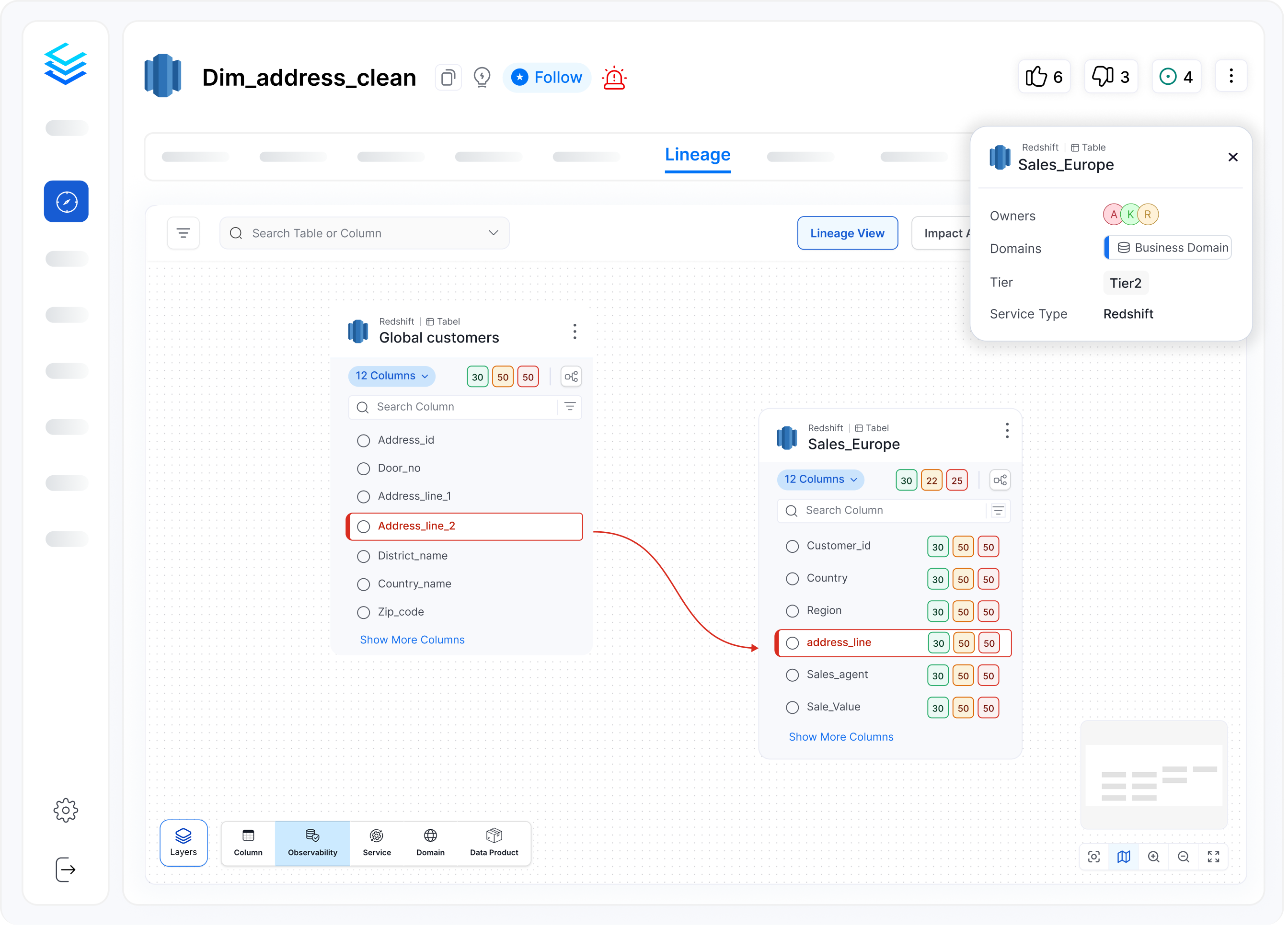
Task: Click lineage graph icon on Global customers card
Action: pos(571,377)
